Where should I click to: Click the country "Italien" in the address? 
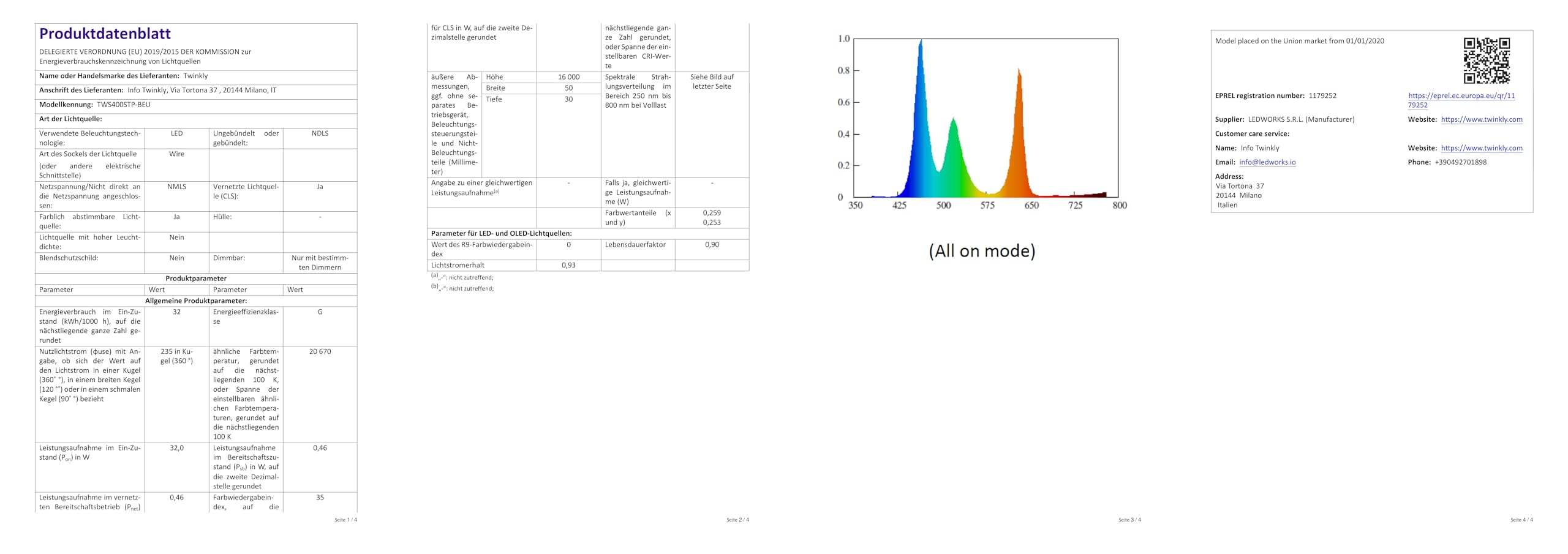1227,205
